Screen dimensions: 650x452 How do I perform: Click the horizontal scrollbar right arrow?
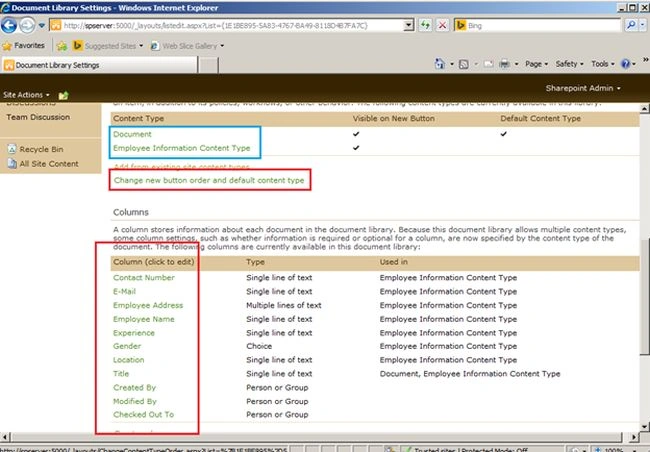[634, 437]
